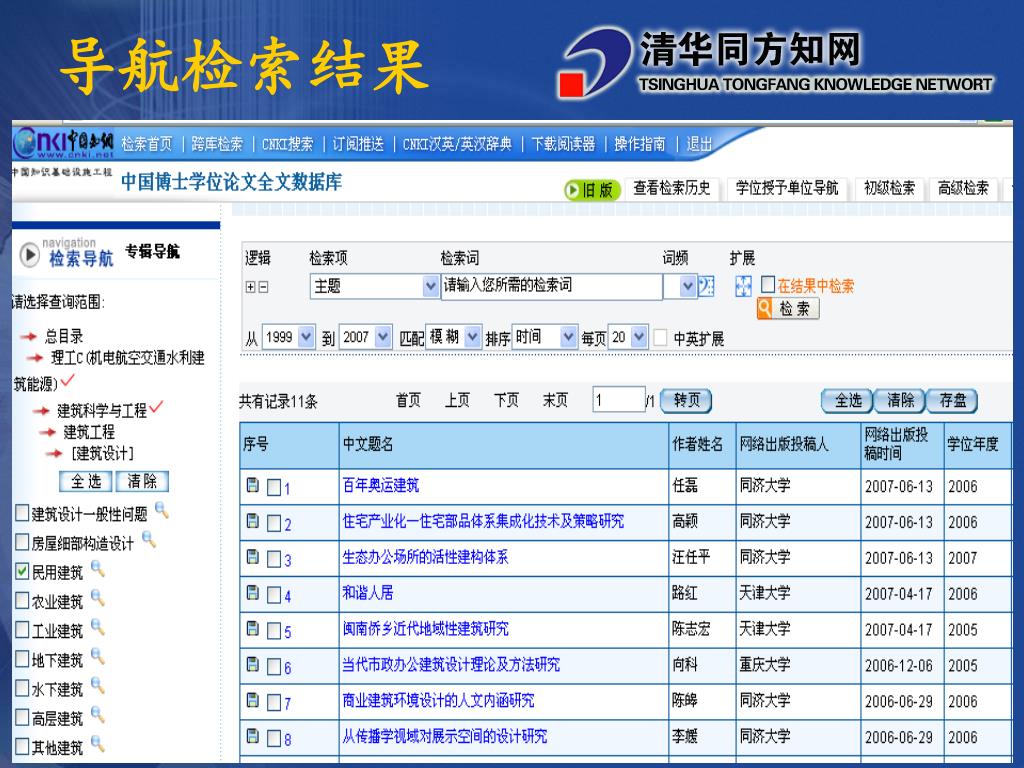Open the end year 2007 dropdown
This screenshot has height=768, width=1024.
383,337
